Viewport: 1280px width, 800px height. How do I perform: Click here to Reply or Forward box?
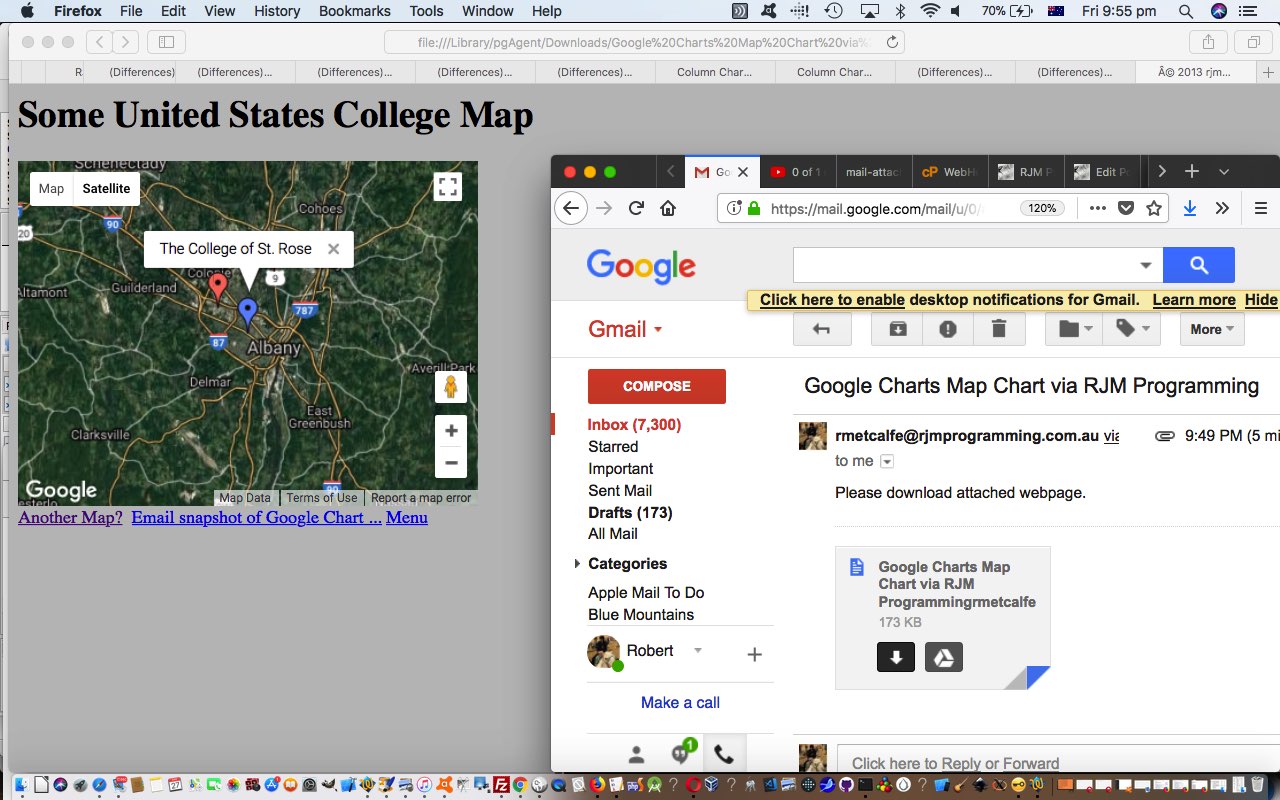(1058, 763)
